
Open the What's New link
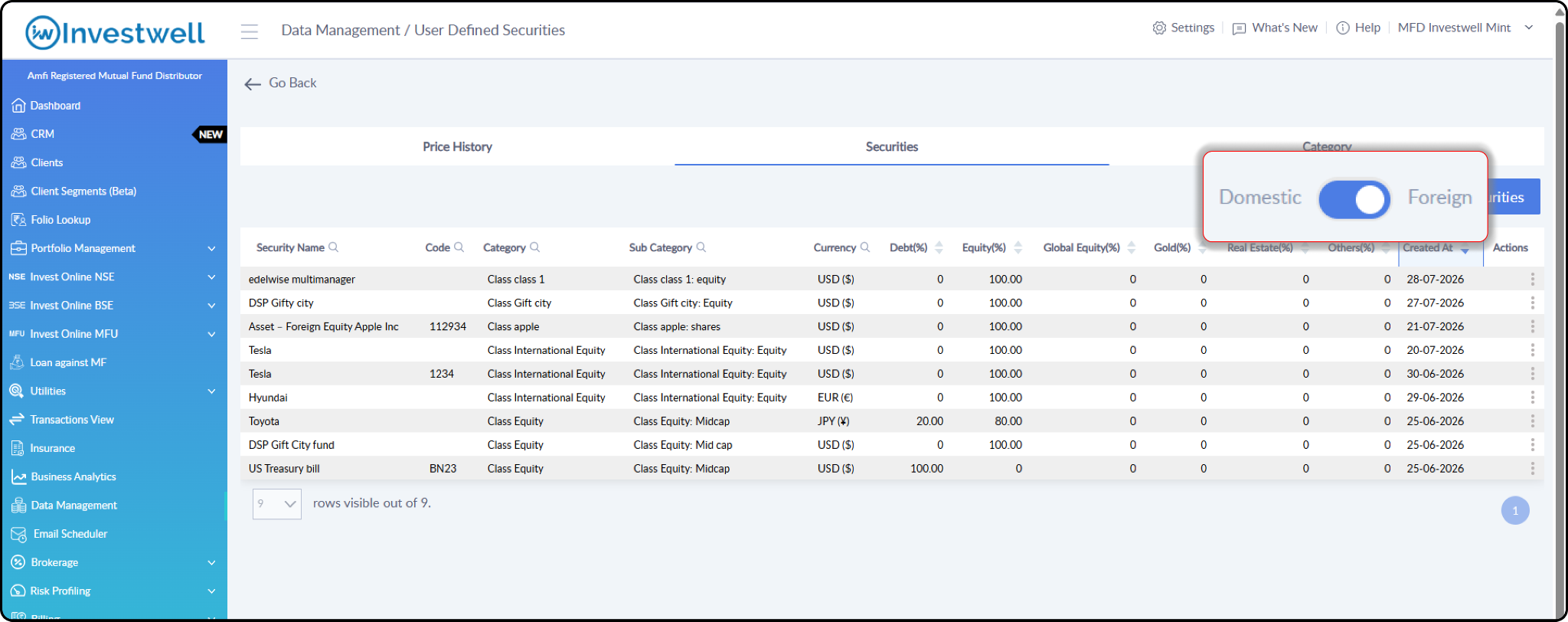pos(1275,28)
